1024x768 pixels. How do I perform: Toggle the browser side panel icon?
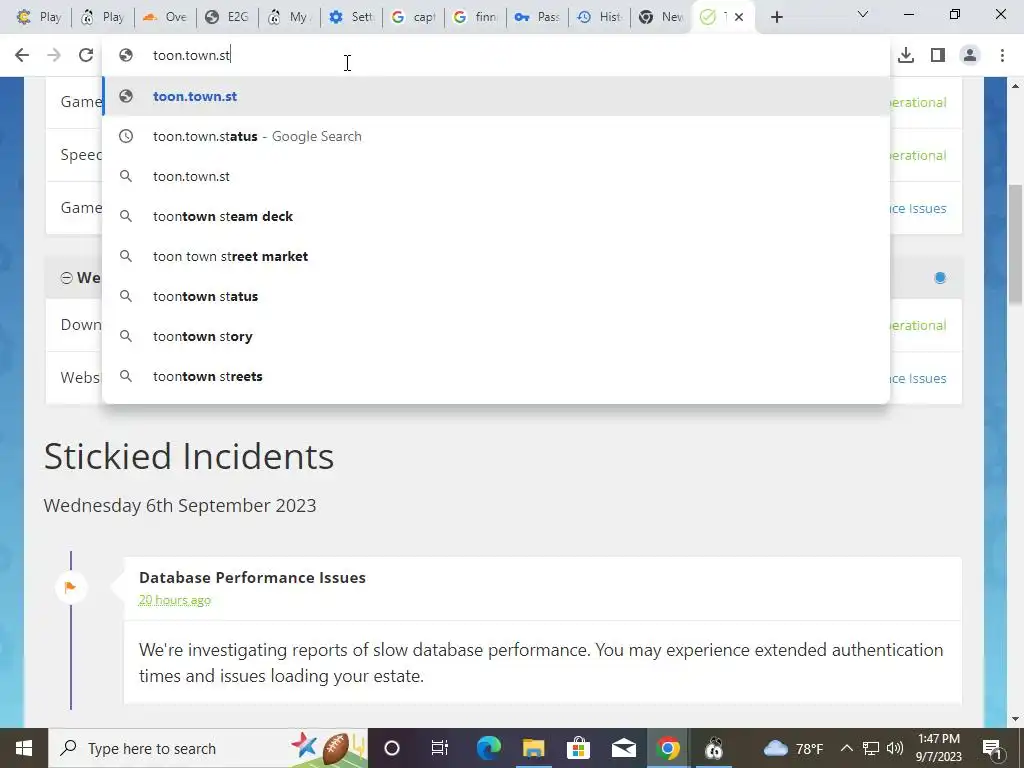point(938,56)
